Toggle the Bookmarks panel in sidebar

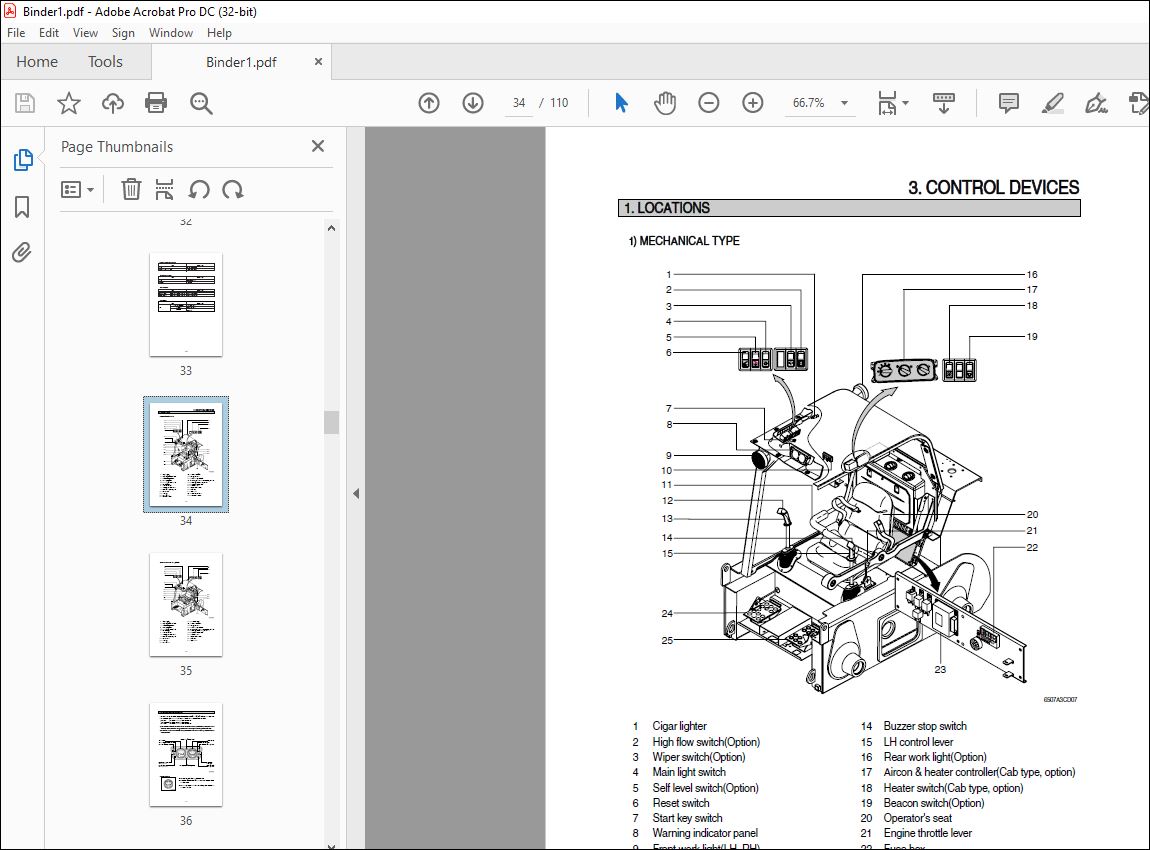(x=22, y=207)
